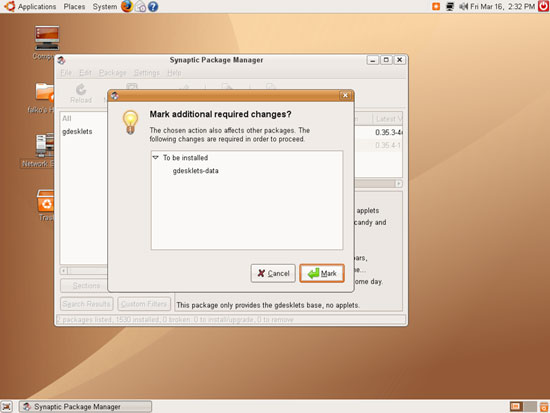The width and height of the screenshot is (550, 413).
Task: Click the power/quit icon in the top-right corner
Action: point(544,6)
